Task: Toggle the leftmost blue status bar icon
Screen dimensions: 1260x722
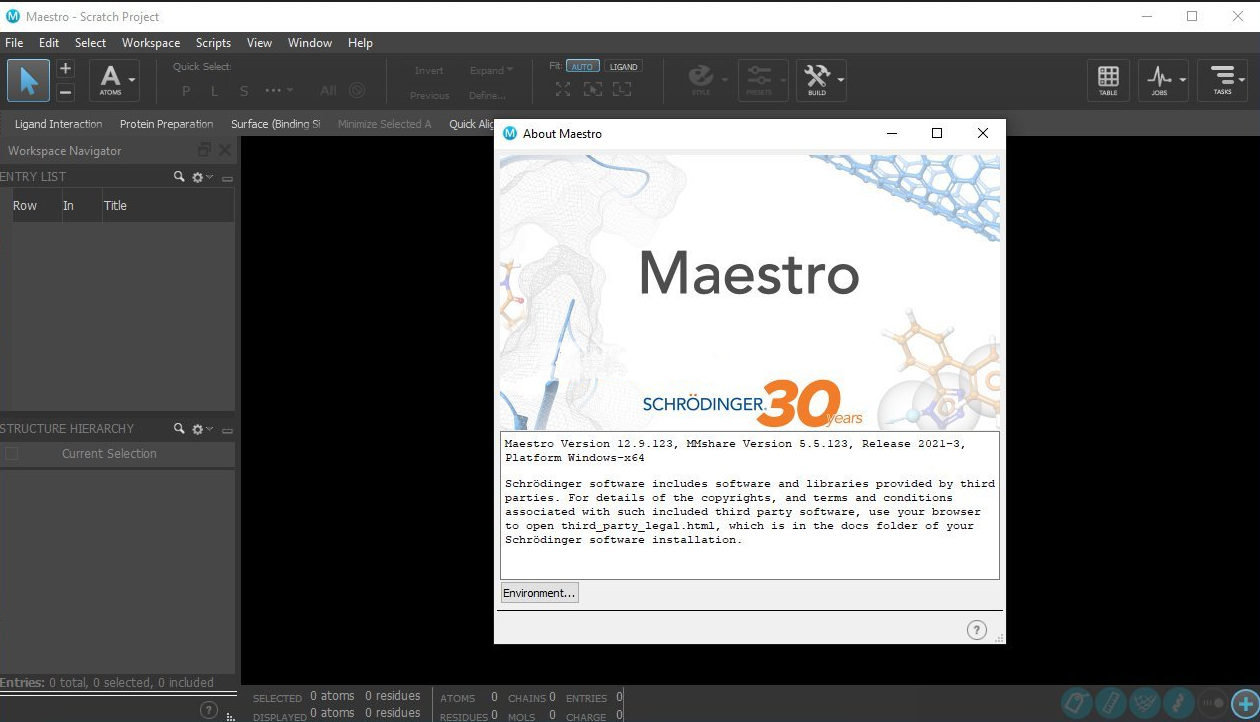Action: pos(1076,703)
